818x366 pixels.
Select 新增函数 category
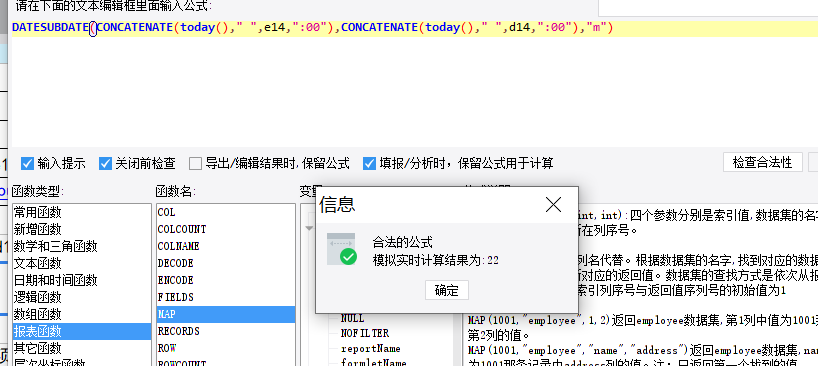pos(82,229)
